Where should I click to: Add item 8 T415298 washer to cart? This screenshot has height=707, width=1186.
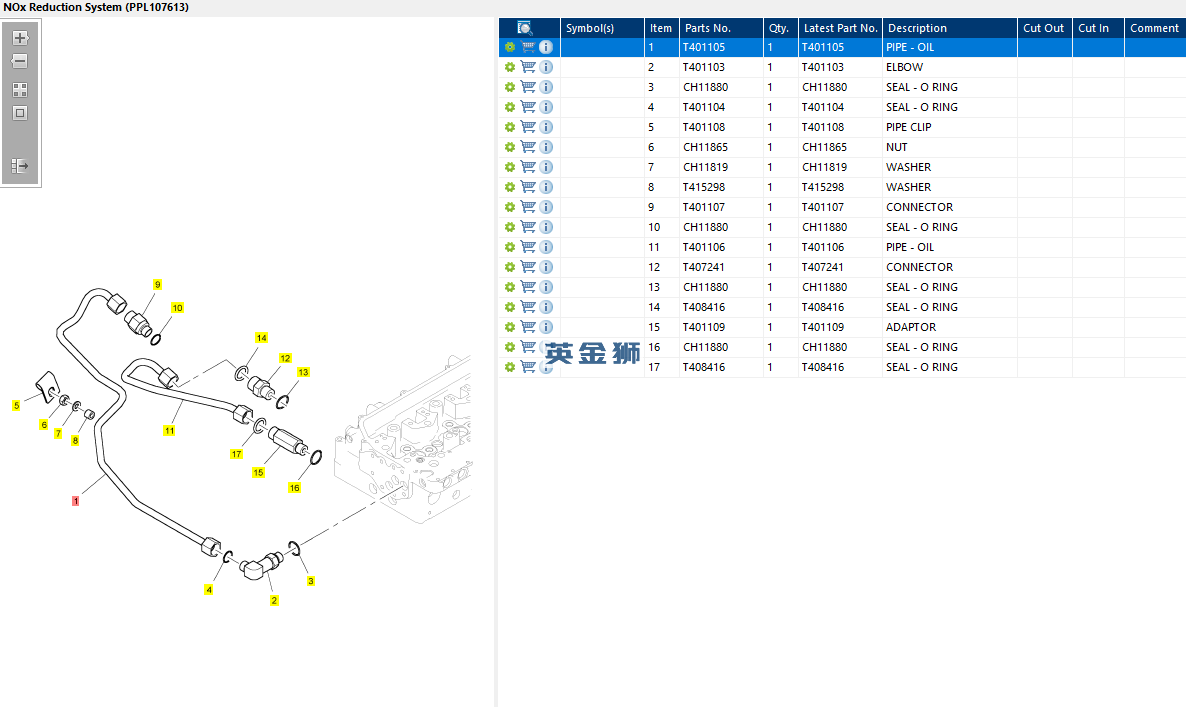tap(528, 187)
